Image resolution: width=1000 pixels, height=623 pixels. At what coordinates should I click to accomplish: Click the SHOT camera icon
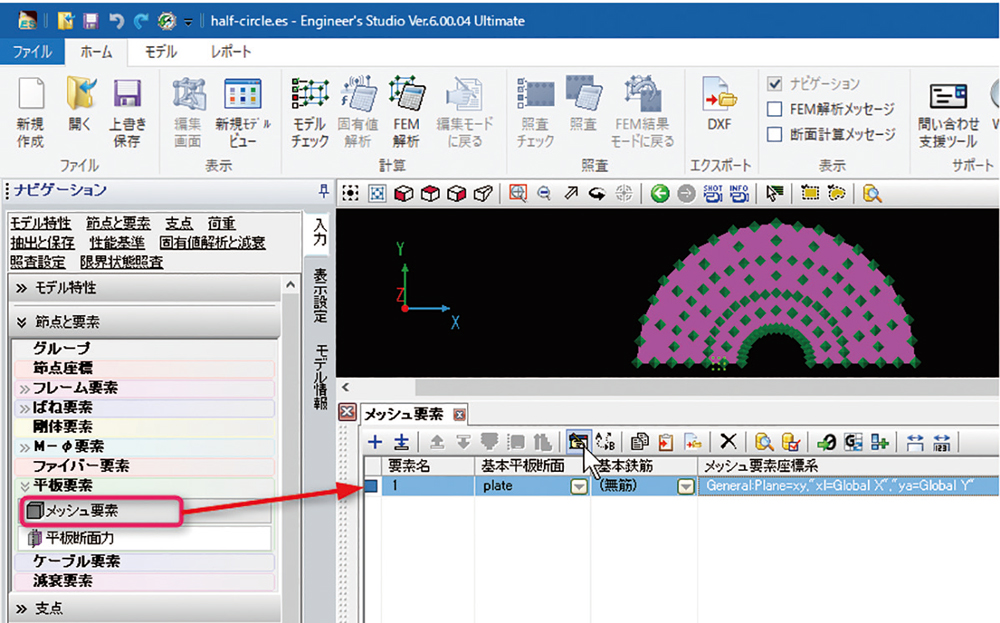(712, 193)
